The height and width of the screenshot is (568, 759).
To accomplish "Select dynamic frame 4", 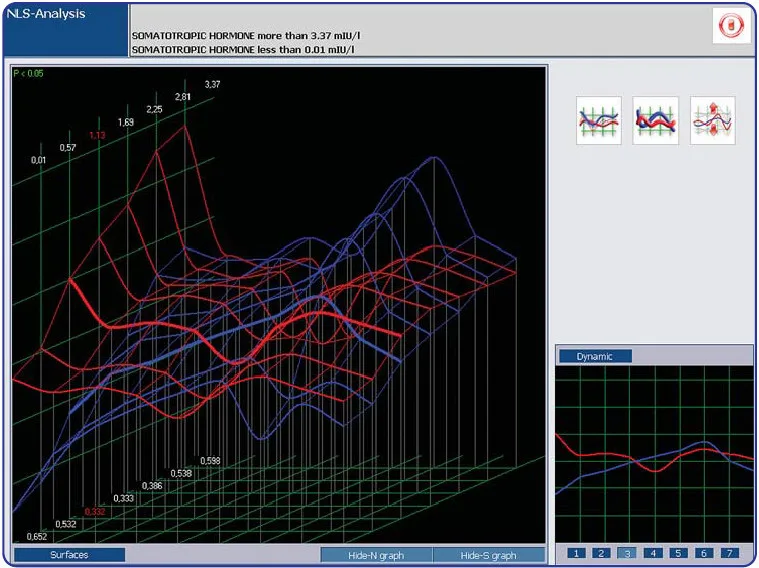I will click(x=653, y=553).
